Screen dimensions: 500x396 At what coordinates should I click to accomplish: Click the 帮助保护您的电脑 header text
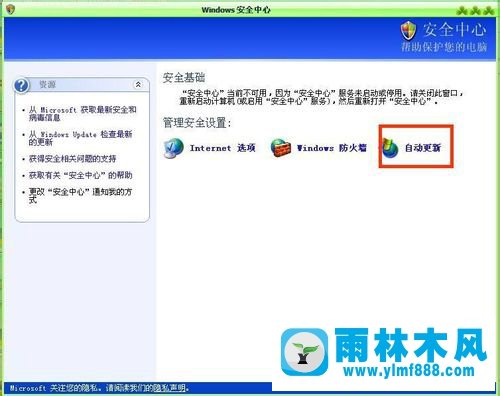click(444, 47)
